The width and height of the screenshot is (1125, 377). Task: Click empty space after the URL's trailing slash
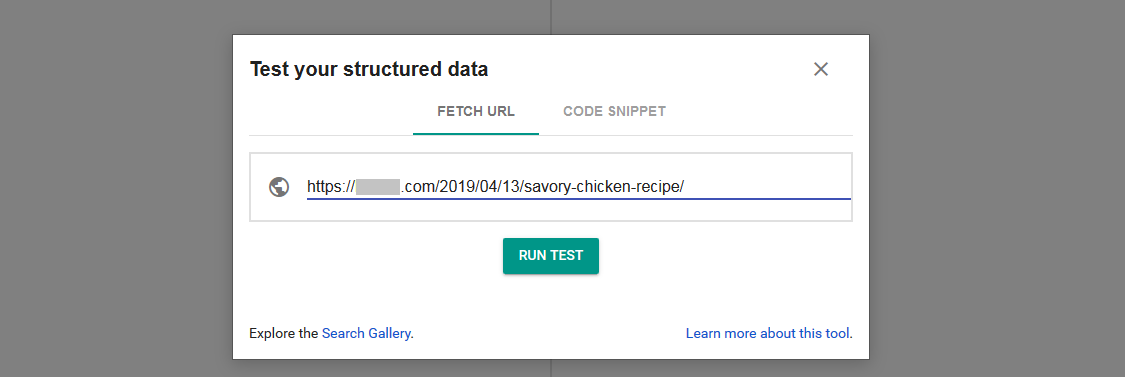[768, 187]
